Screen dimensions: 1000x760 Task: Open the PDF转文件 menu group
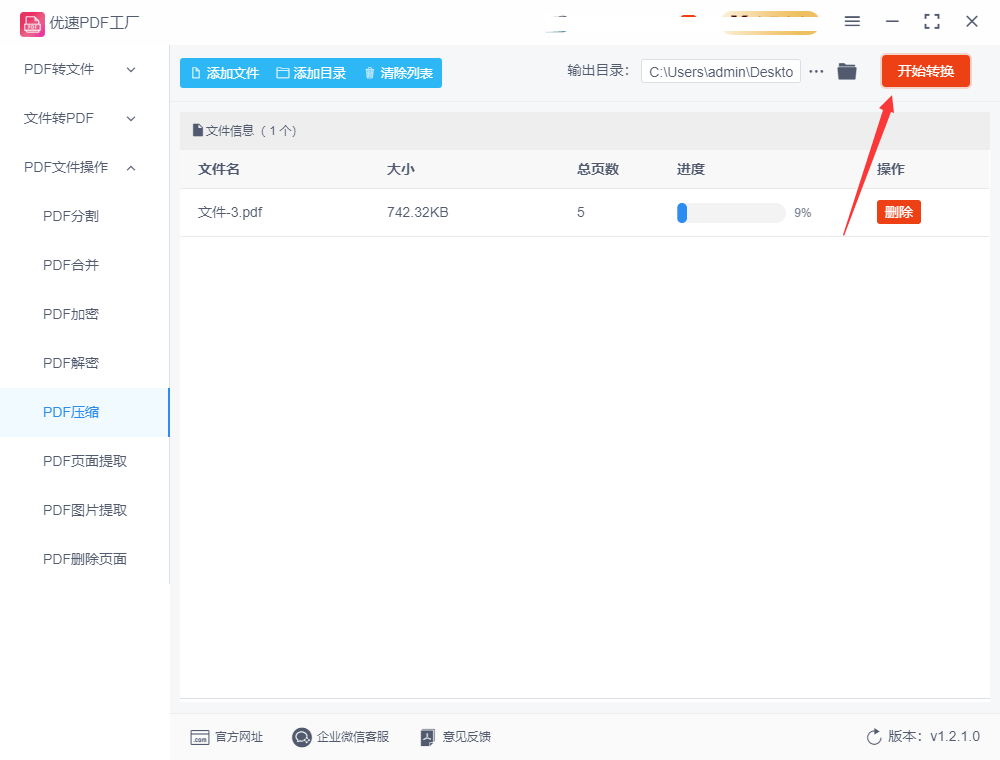pyautogui.click(x=84, y=69)
